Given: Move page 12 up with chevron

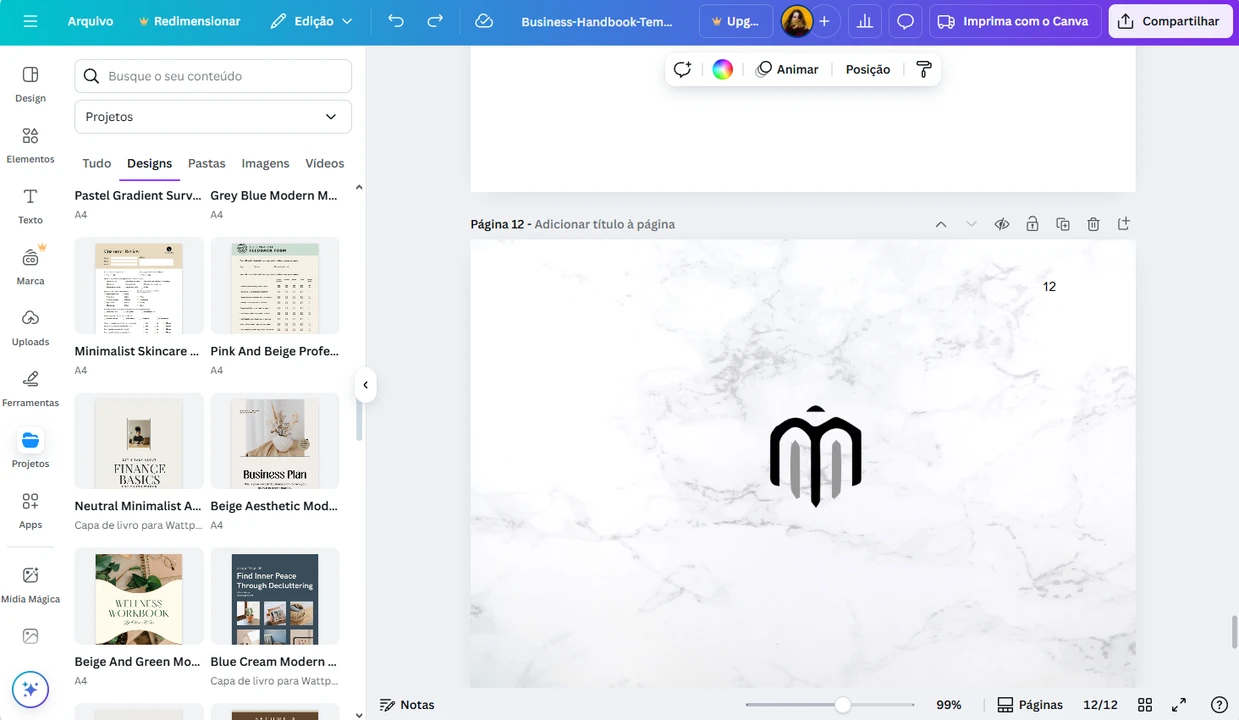Looking at the screenshot, I should tap(941, 224).
